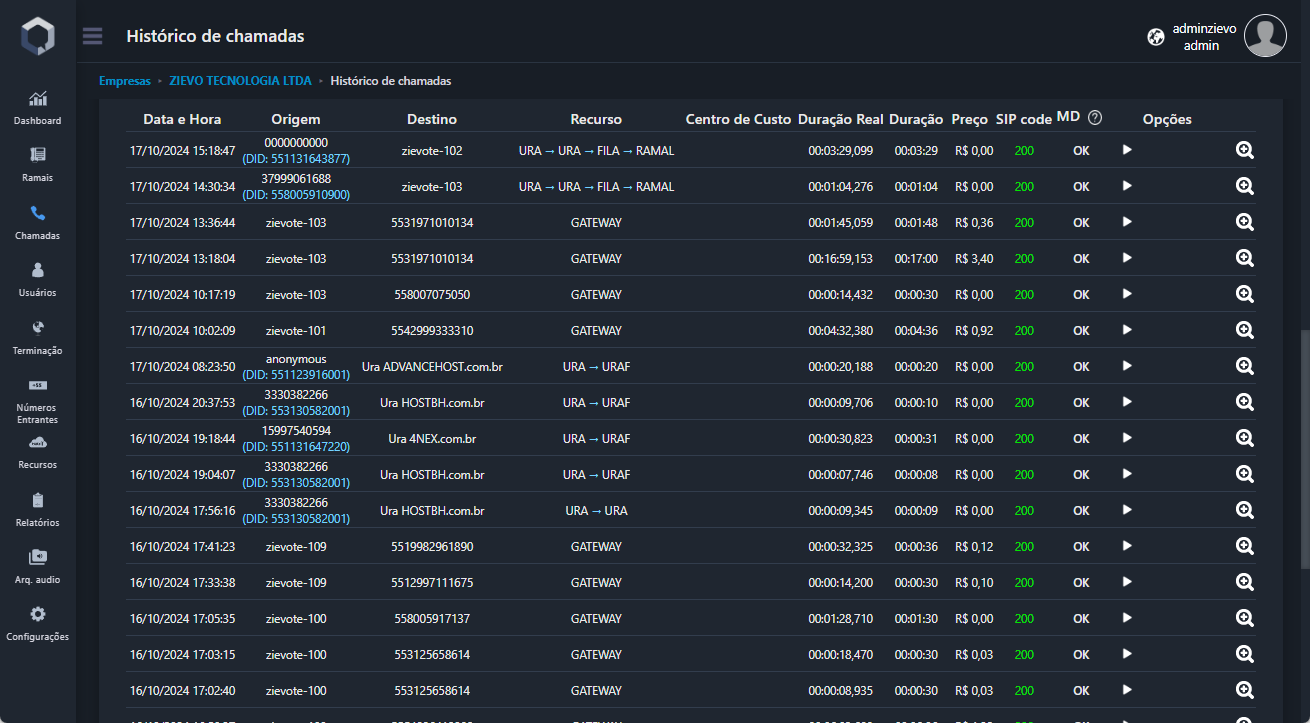1310x723 pixels.
Task: View details of 16/10/2024 17:41:23 call
Action: click(1244, 546)
